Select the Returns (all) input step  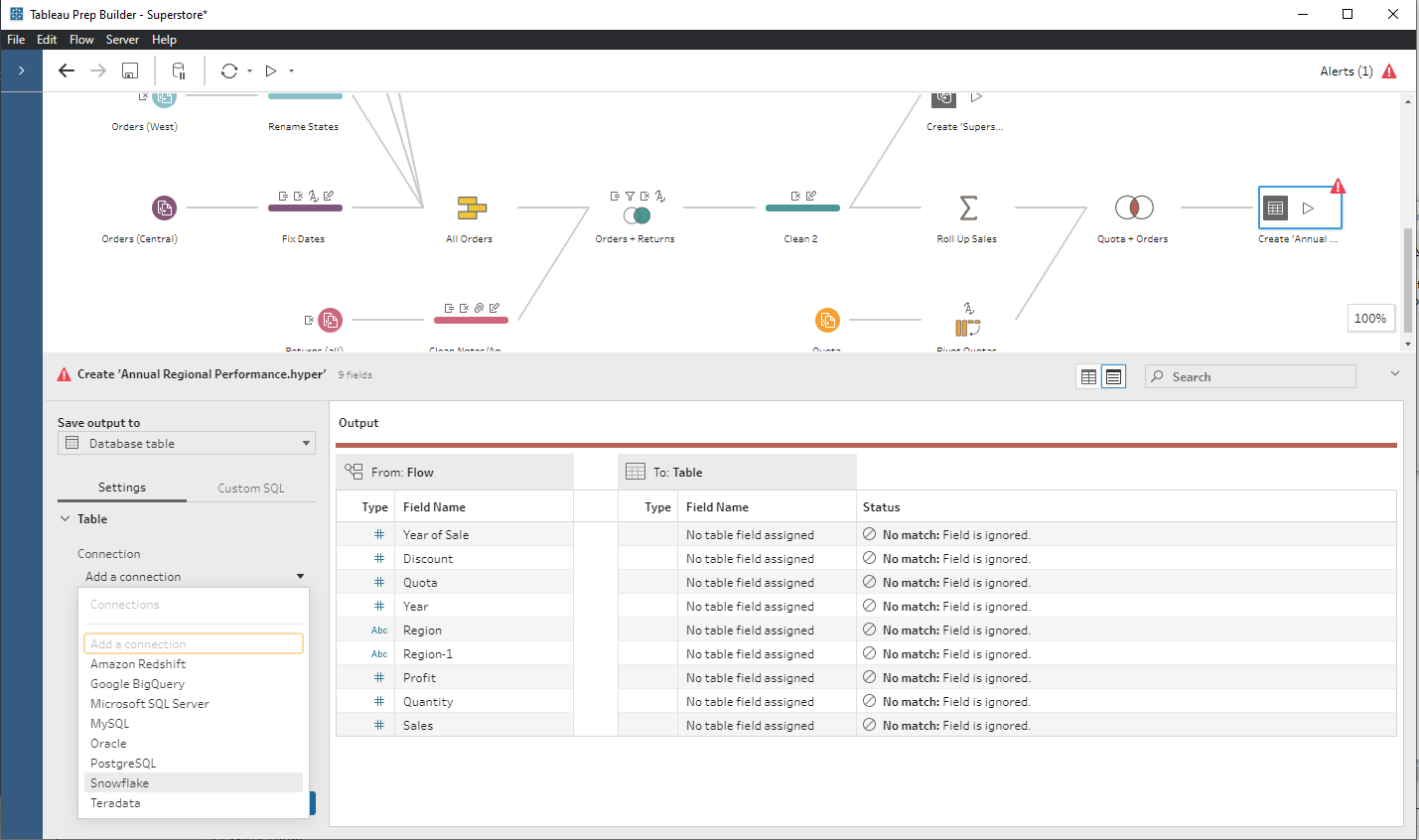[330, 320]
